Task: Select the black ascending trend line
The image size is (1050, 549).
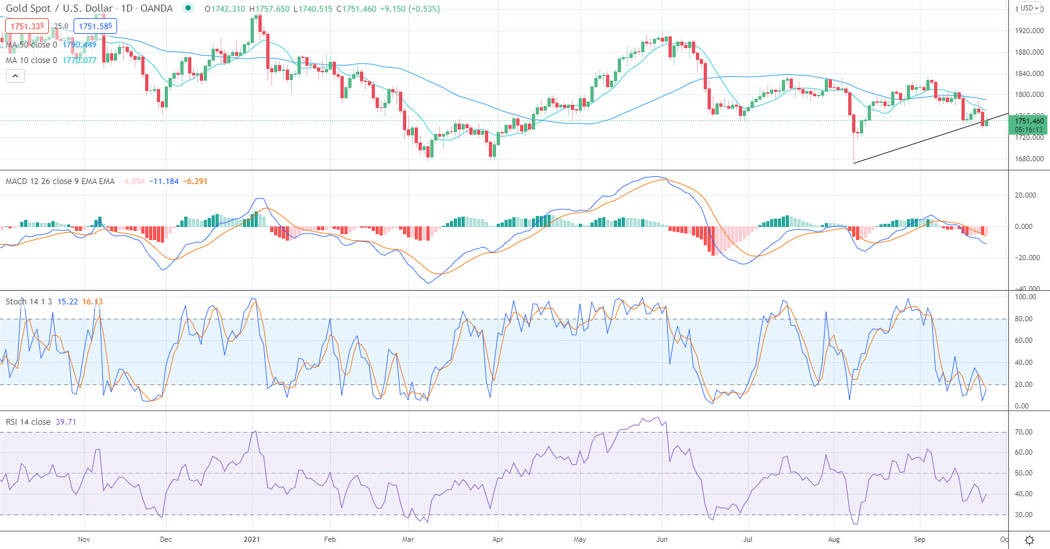Action: [x=931, y=138]
